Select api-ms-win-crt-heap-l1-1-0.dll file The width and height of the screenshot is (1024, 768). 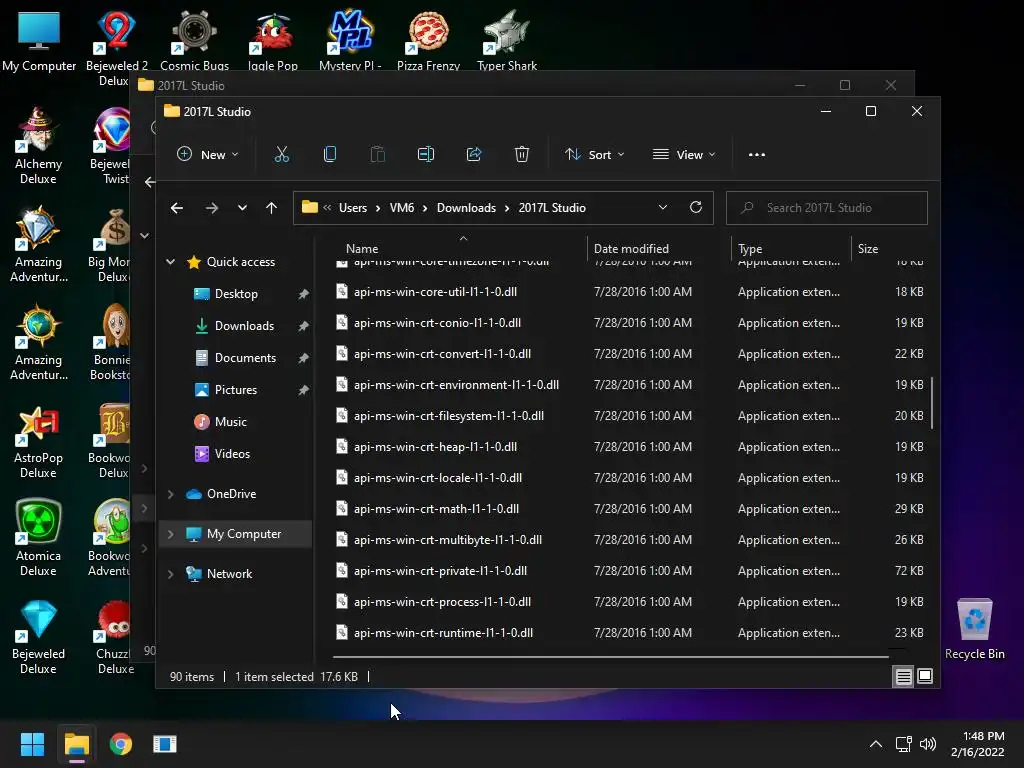coord(435,447)
